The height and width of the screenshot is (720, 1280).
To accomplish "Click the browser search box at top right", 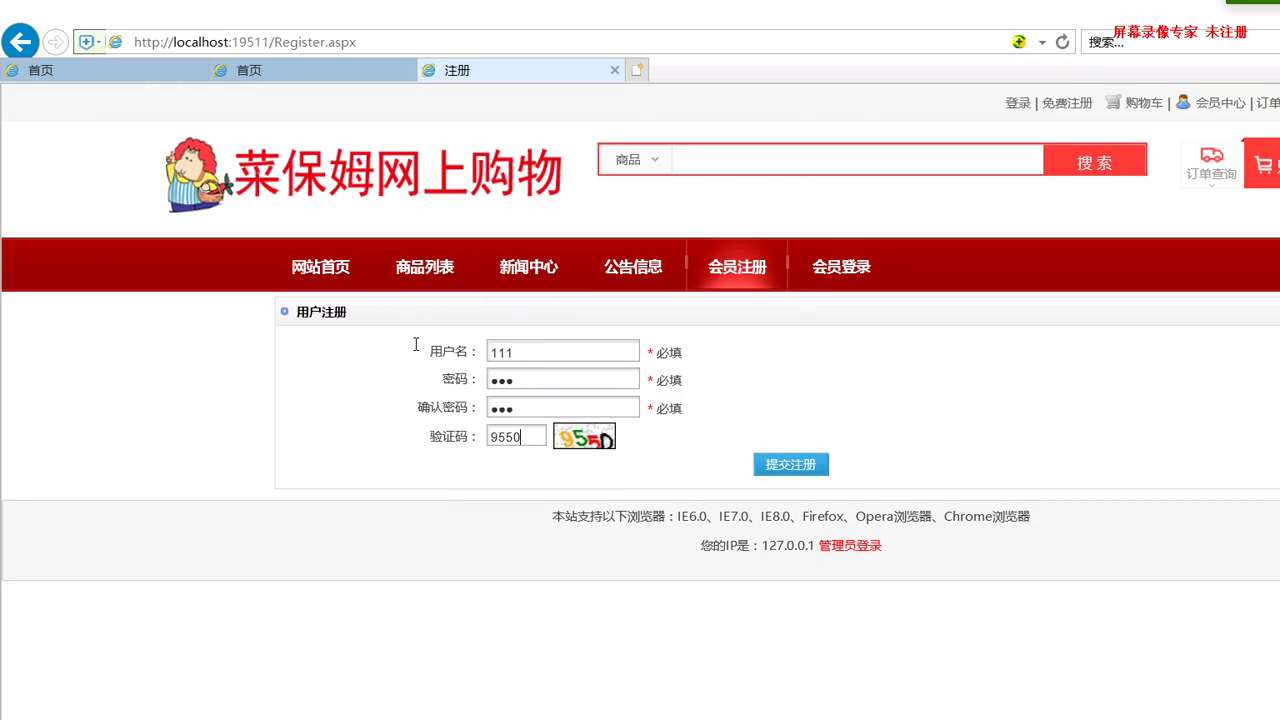I will (1180, 42).
